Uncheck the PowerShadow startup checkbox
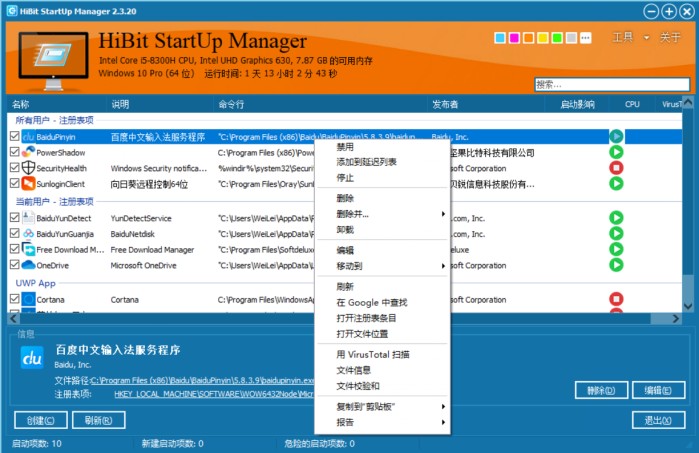Screen dimensions: 699x453 click(14, 153)
